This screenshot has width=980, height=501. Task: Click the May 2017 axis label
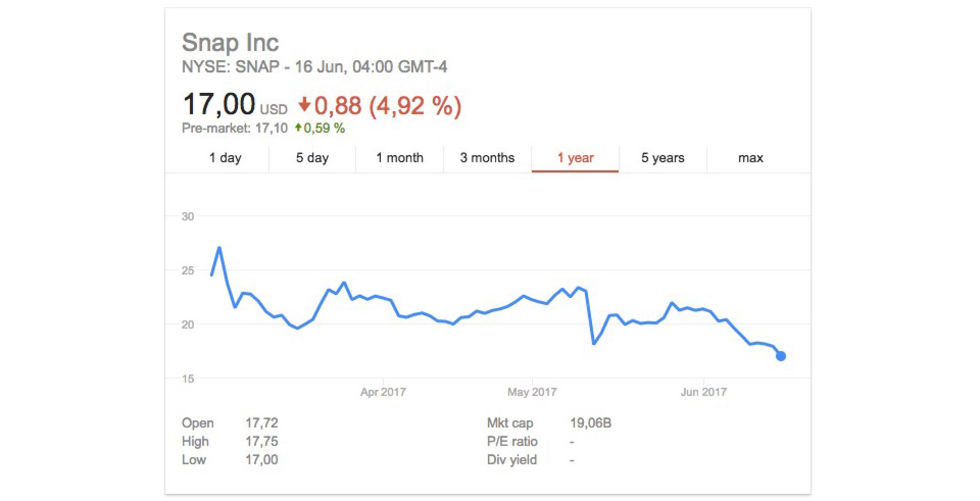(x=532, y=392)
